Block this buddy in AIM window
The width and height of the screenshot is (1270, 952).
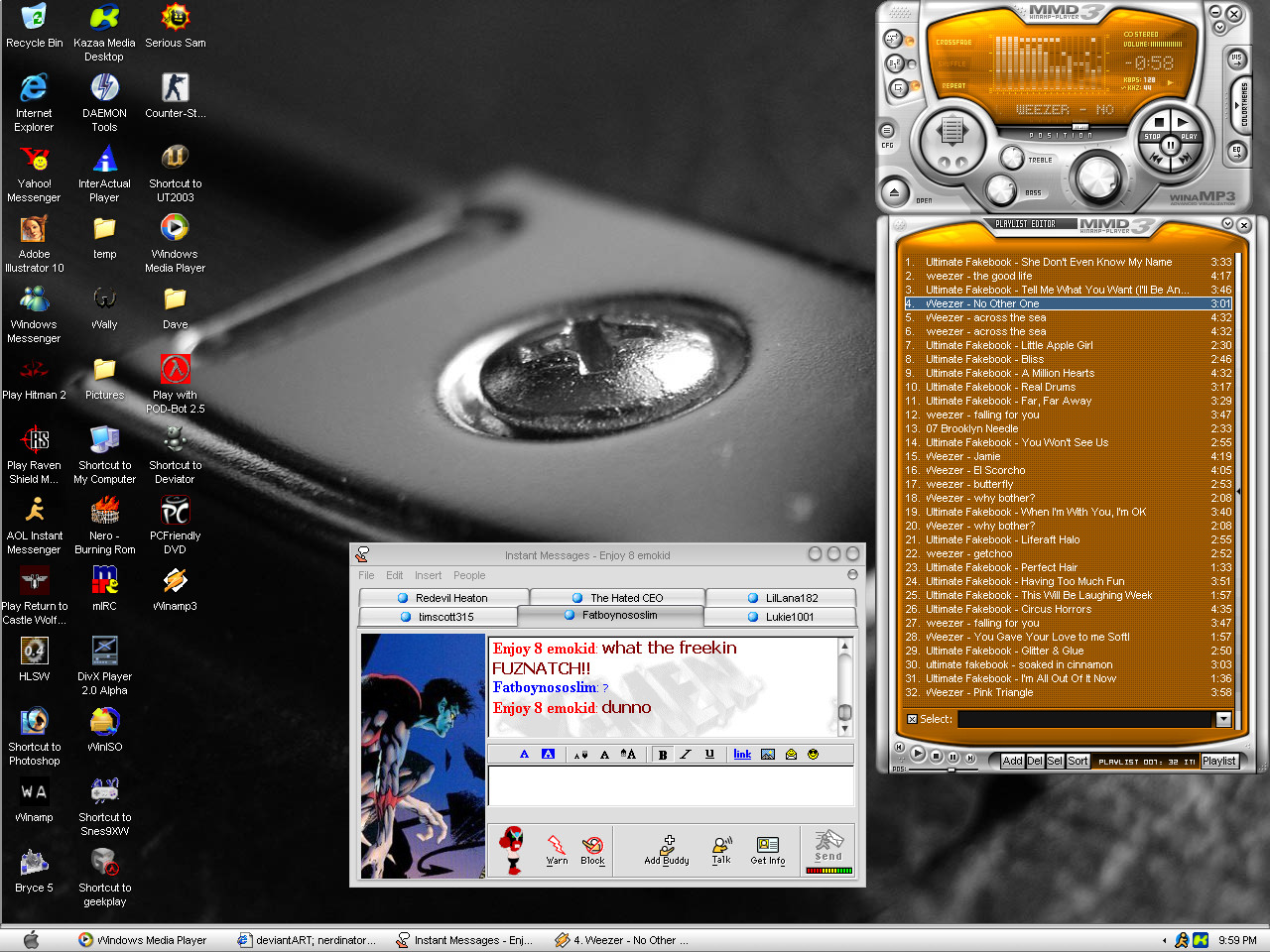coord(592,850)
